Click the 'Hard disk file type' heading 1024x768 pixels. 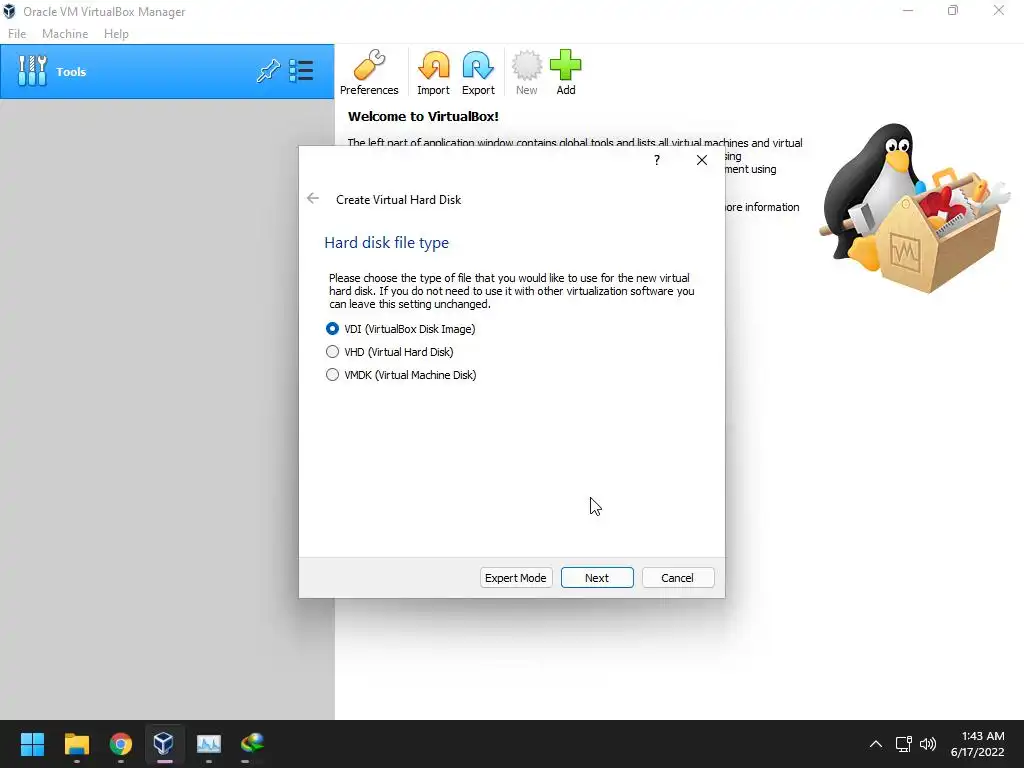(387, 243)
